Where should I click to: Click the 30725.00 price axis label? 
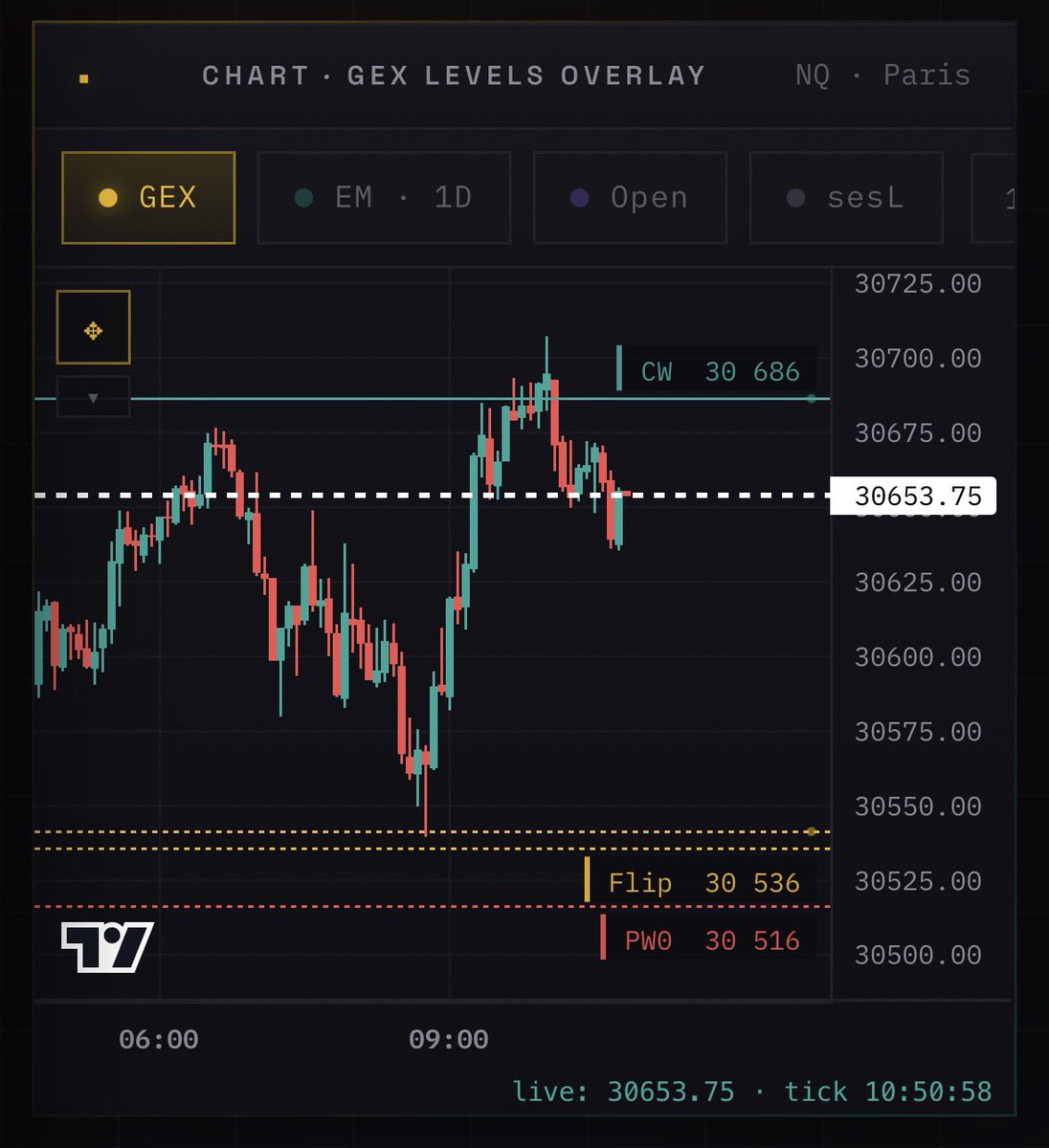click(x=918, y=283)
